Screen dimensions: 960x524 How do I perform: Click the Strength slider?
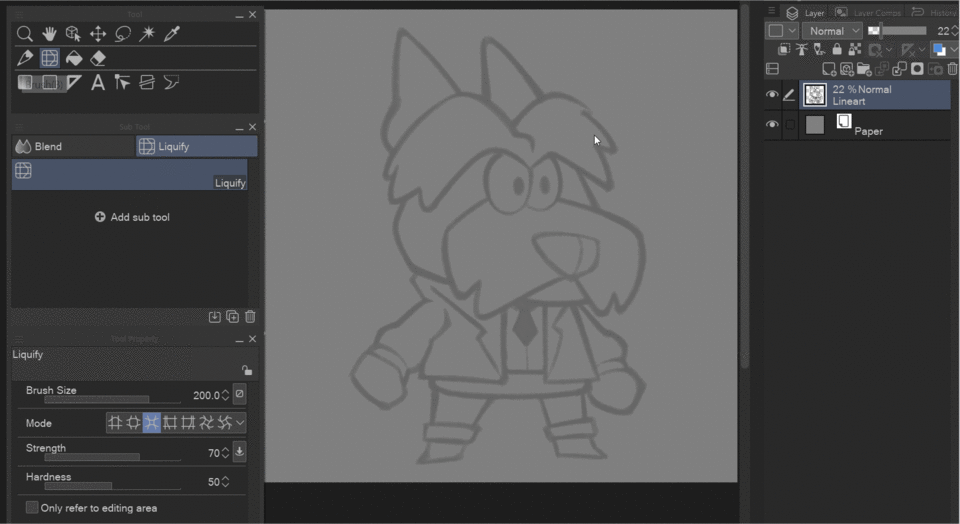[x=113, y=457]
